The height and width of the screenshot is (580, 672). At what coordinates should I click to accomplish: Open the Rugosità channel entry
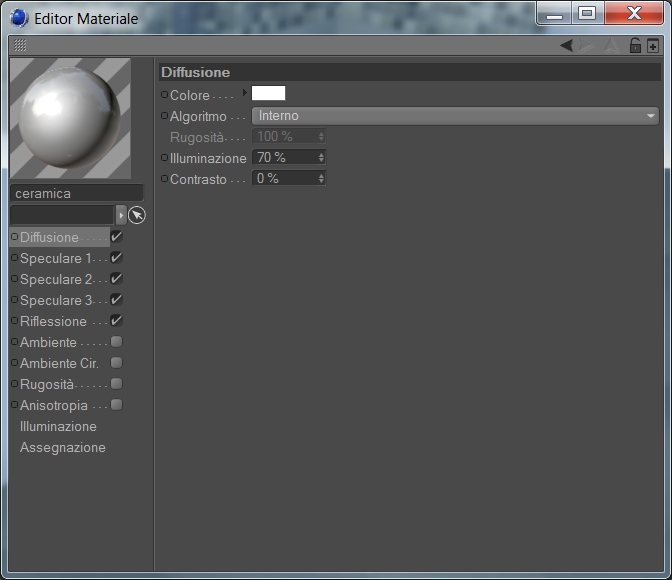pos(47,385)
